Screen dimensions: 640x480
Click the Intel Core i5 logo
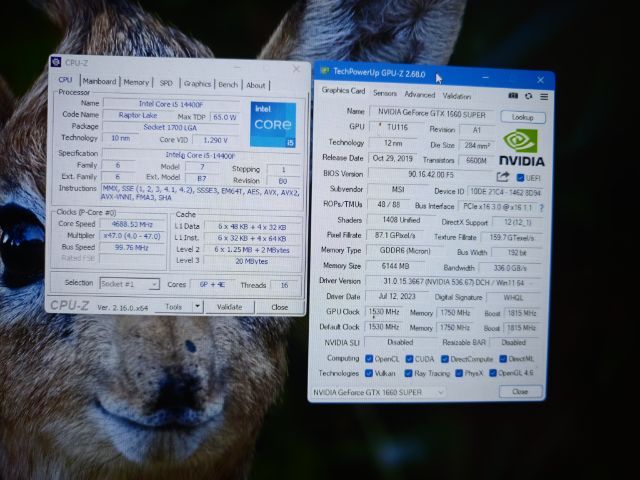(273, 124)
